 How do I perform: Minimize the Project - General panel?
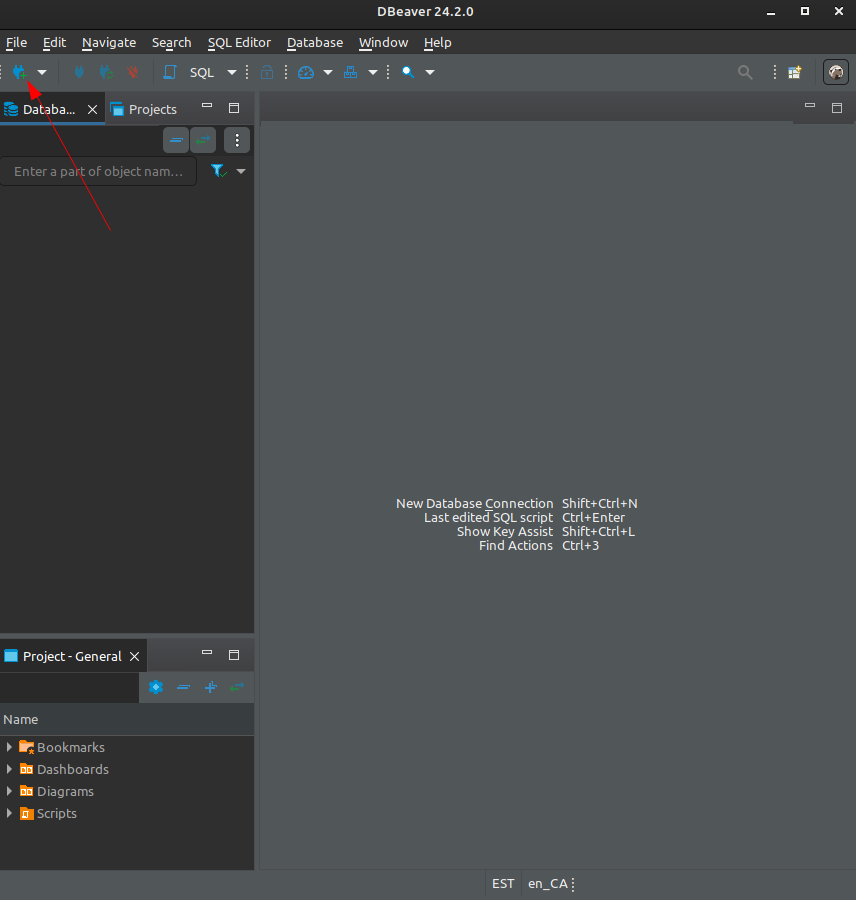pos(207,653)
